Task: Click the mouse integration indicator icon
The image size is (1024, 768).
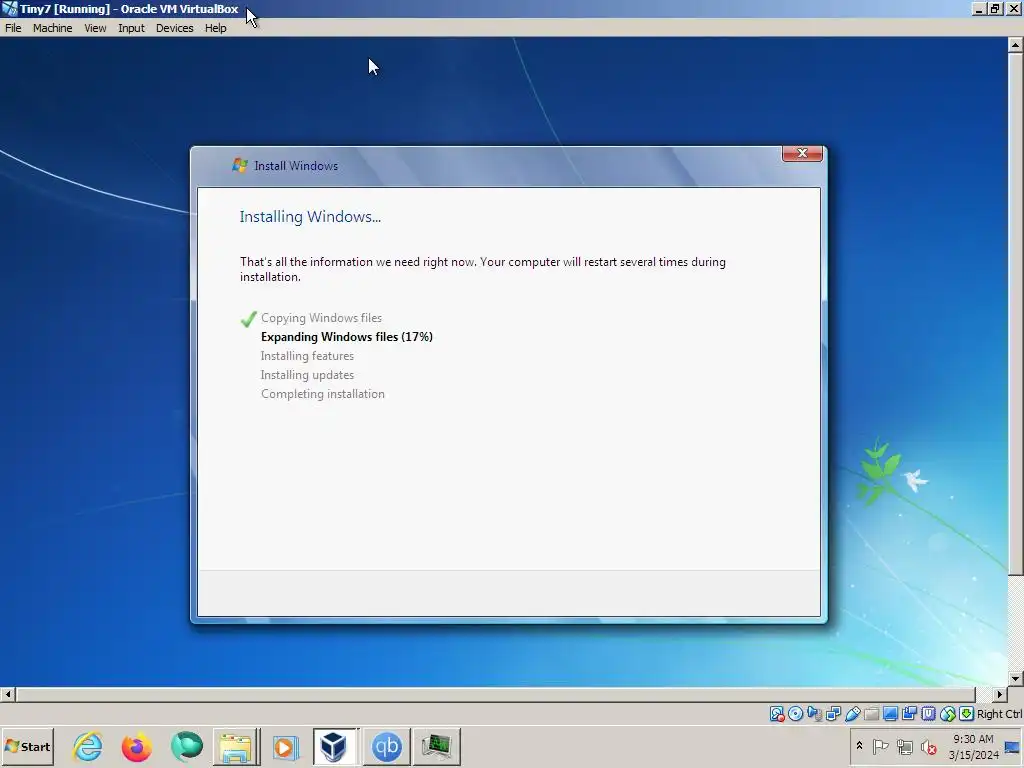Action: (948, 714)
